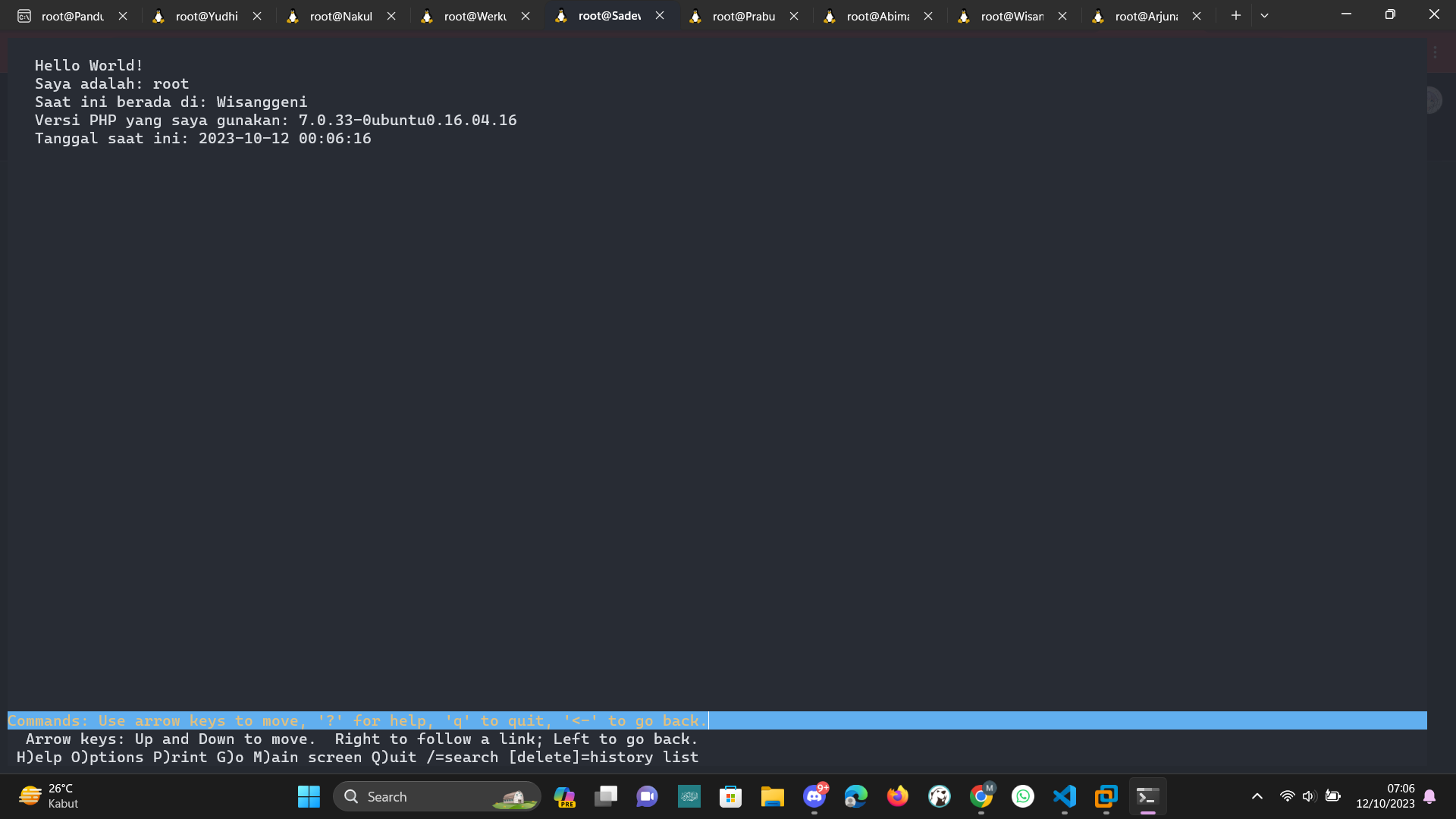Open a new terminal tab
Image resolution: width=1456 pixels, height=819 pixels.
(1235, 15)
